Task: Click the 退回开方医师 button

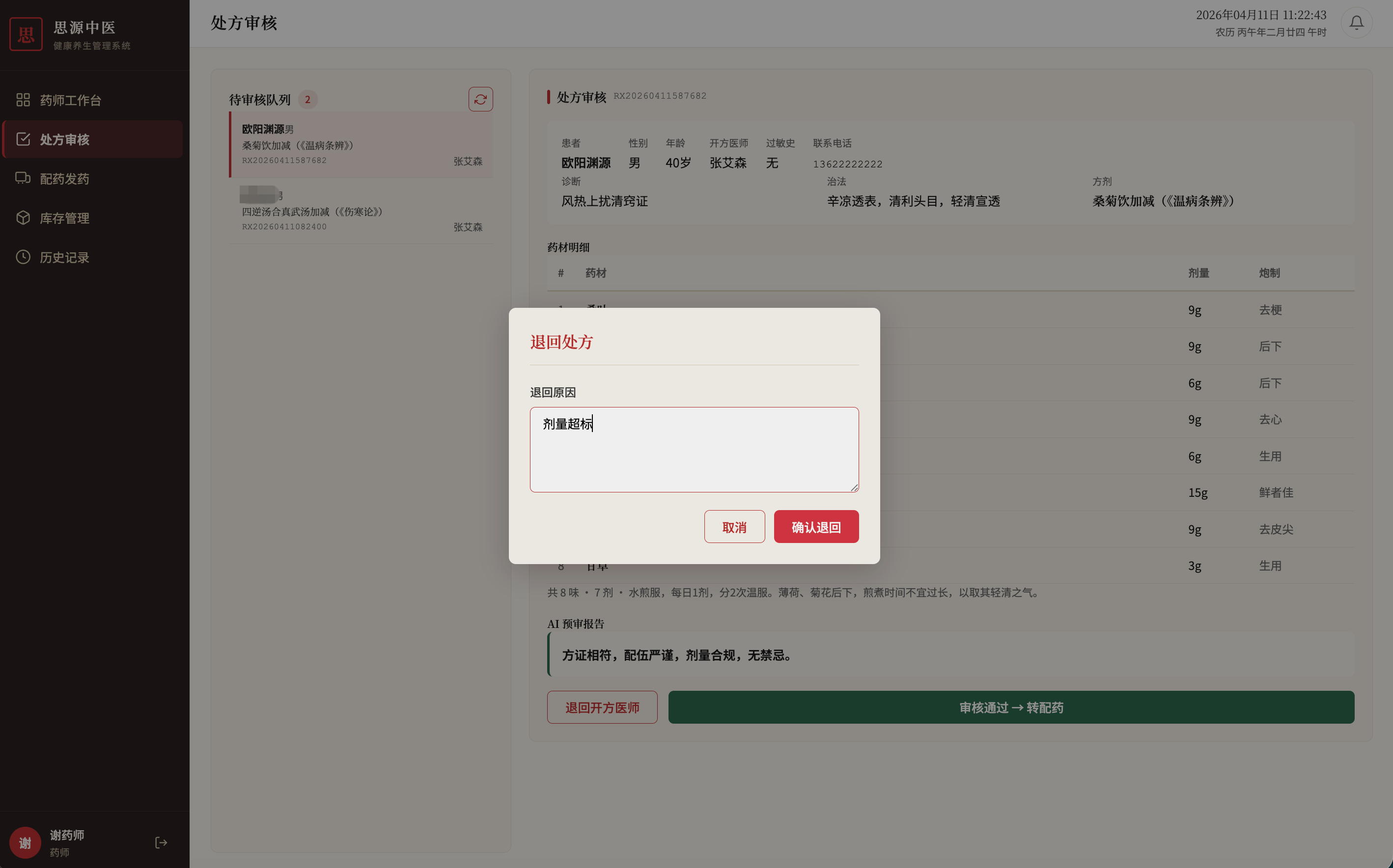Action: [602, 707]
